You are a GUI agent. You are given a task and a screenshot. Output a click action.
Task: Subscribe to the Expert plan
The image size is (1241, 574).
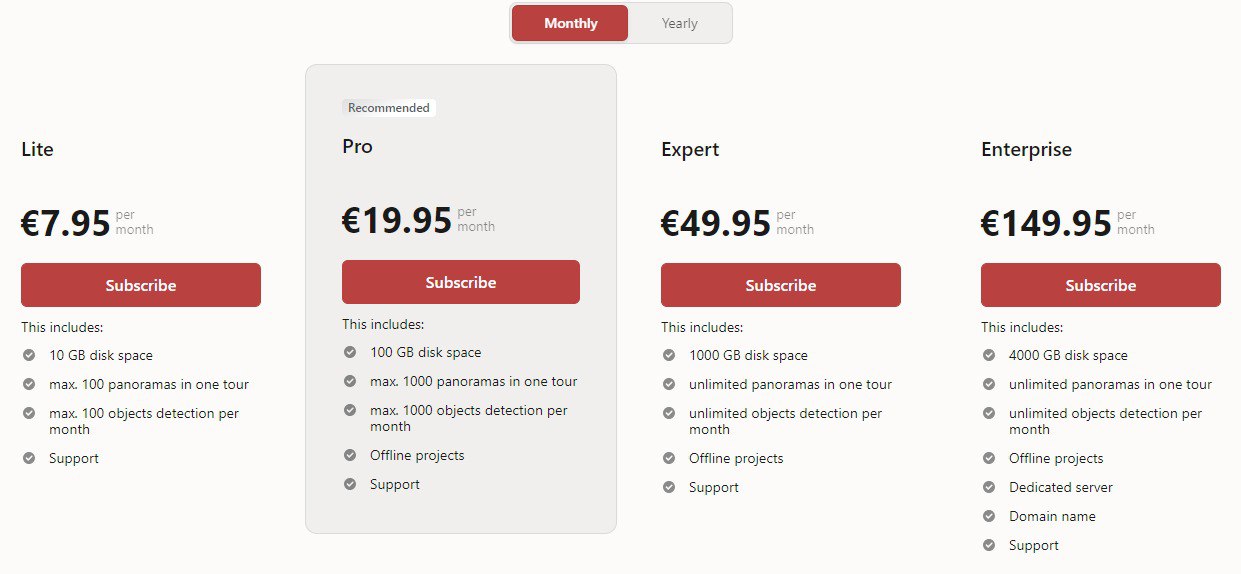(781, 285)
